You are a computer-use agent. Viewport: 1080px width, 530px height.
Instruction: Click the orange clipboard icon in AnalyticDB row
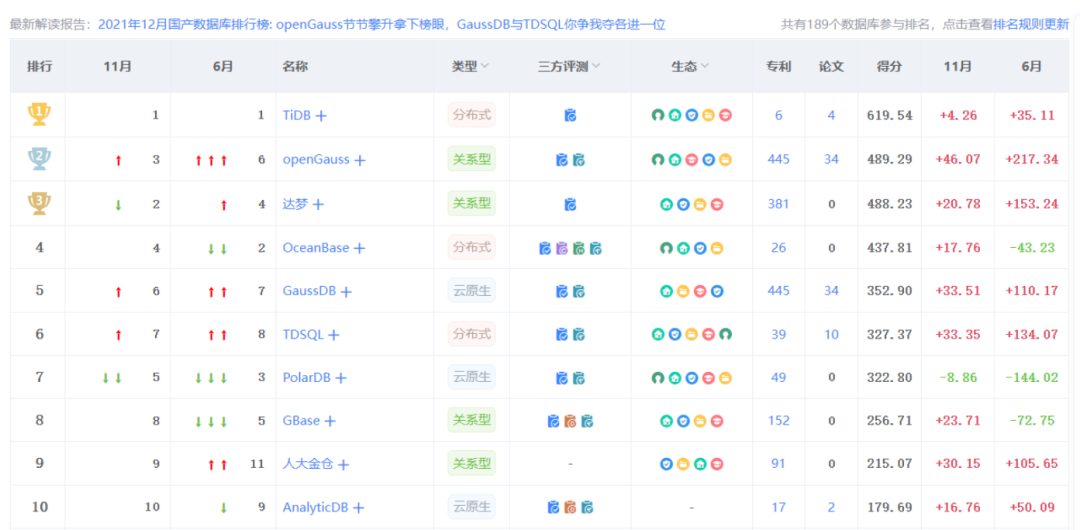point(570,508)
